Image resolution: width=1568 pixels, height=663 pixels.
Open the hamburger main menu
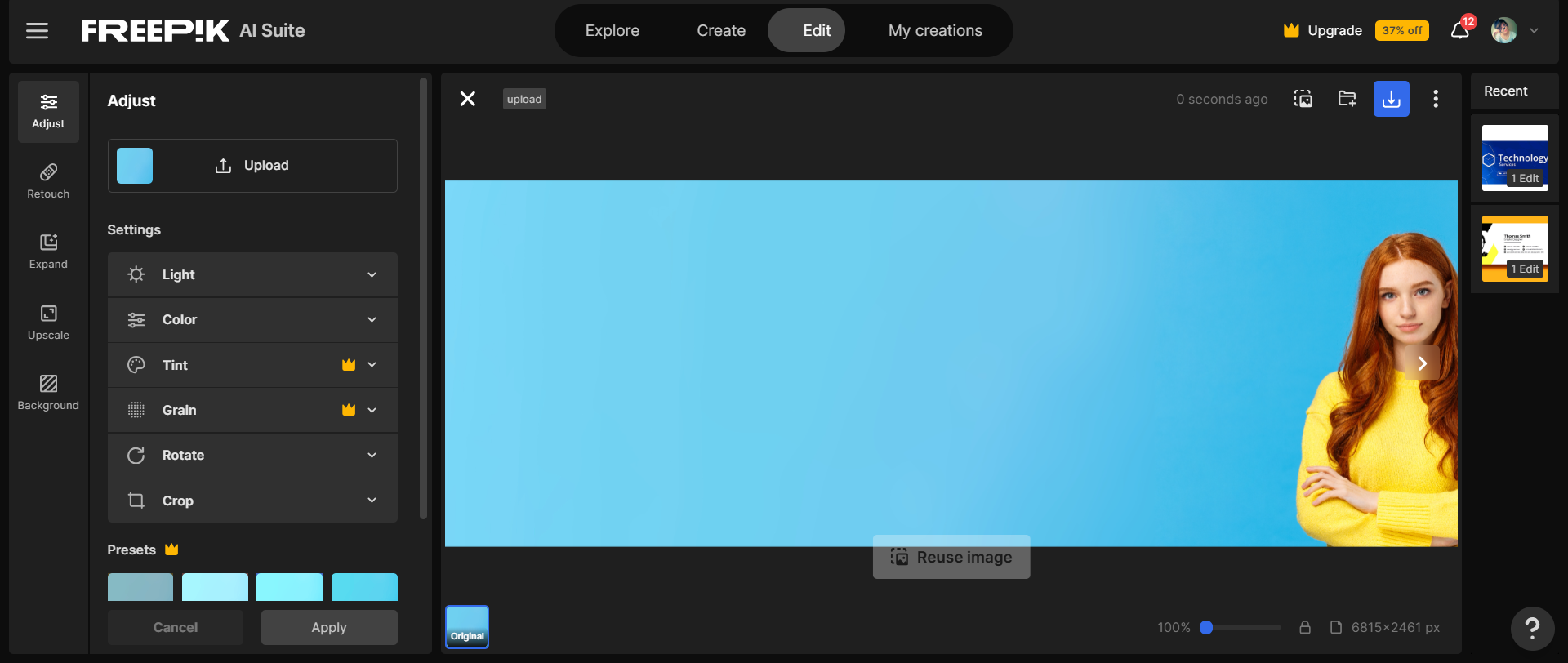point(37,31)
